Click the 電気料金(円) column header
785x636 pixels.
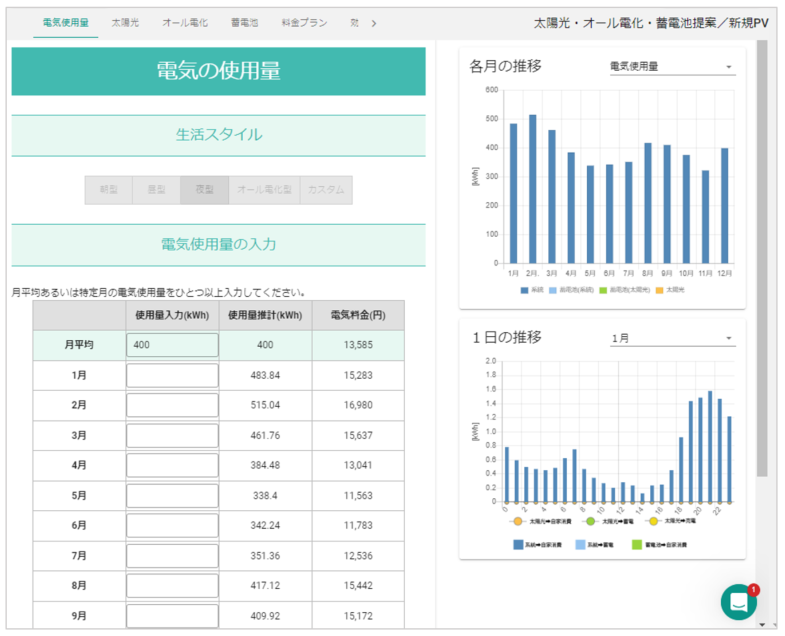(358, 315)
